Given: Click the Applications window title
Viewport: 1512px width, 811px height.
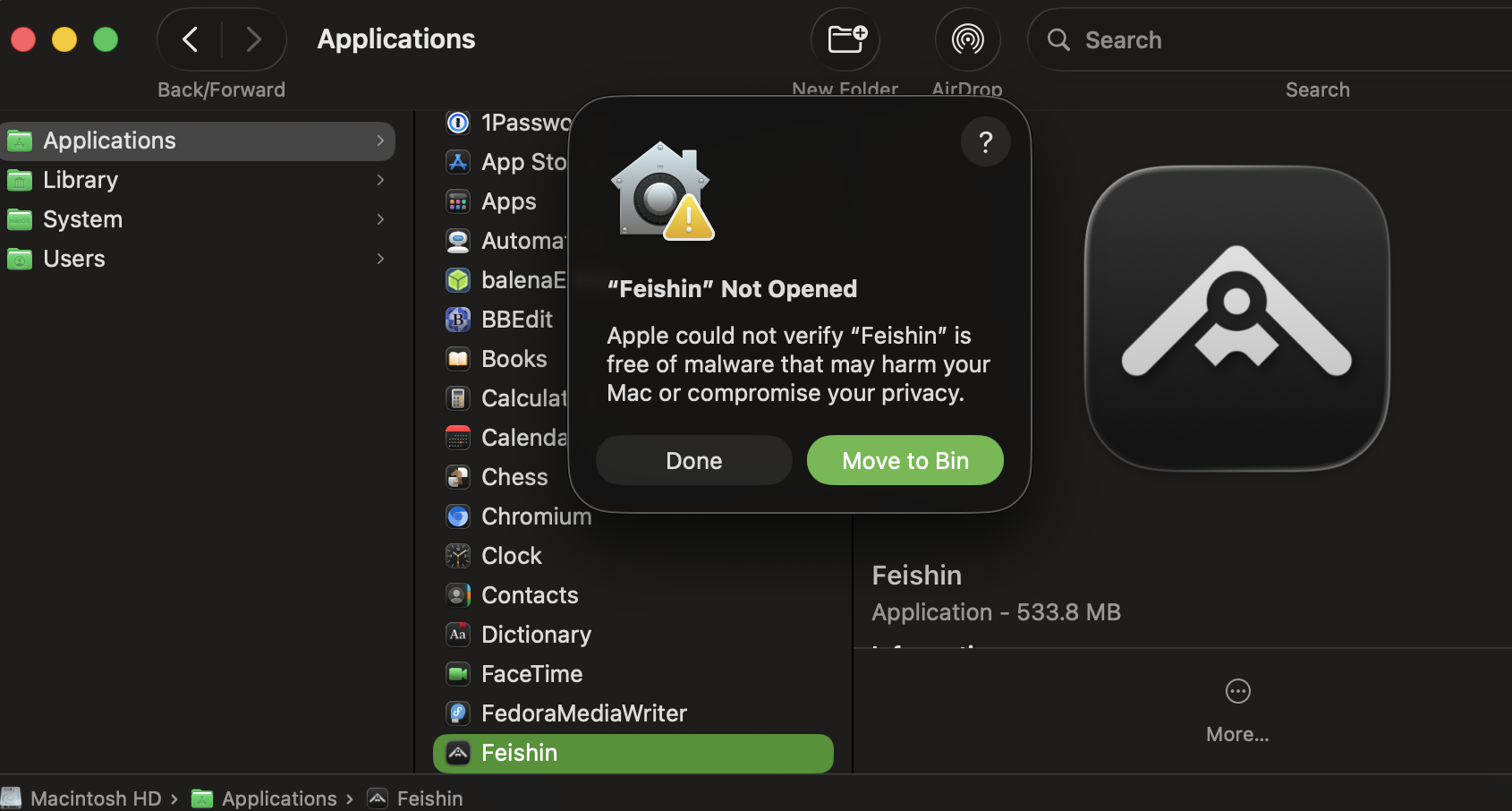Looking at the screenshot, I should tap(396, 39).
